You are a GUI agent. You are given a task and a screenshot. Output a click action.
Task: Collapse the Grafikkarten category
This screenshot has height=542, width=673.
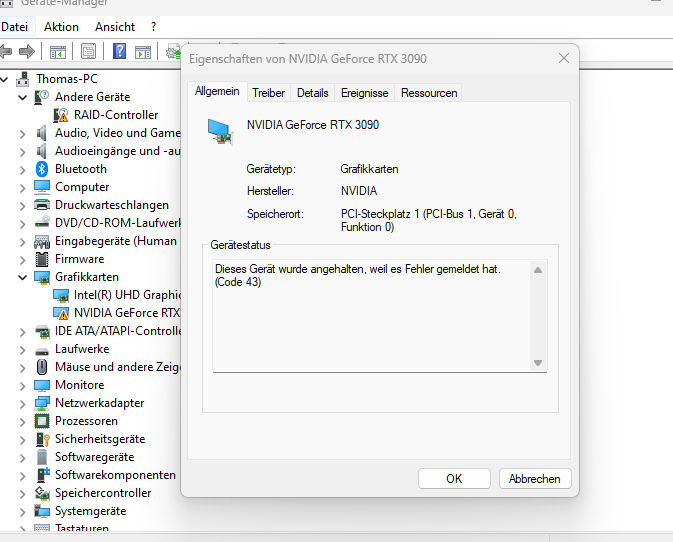[22, 278]
